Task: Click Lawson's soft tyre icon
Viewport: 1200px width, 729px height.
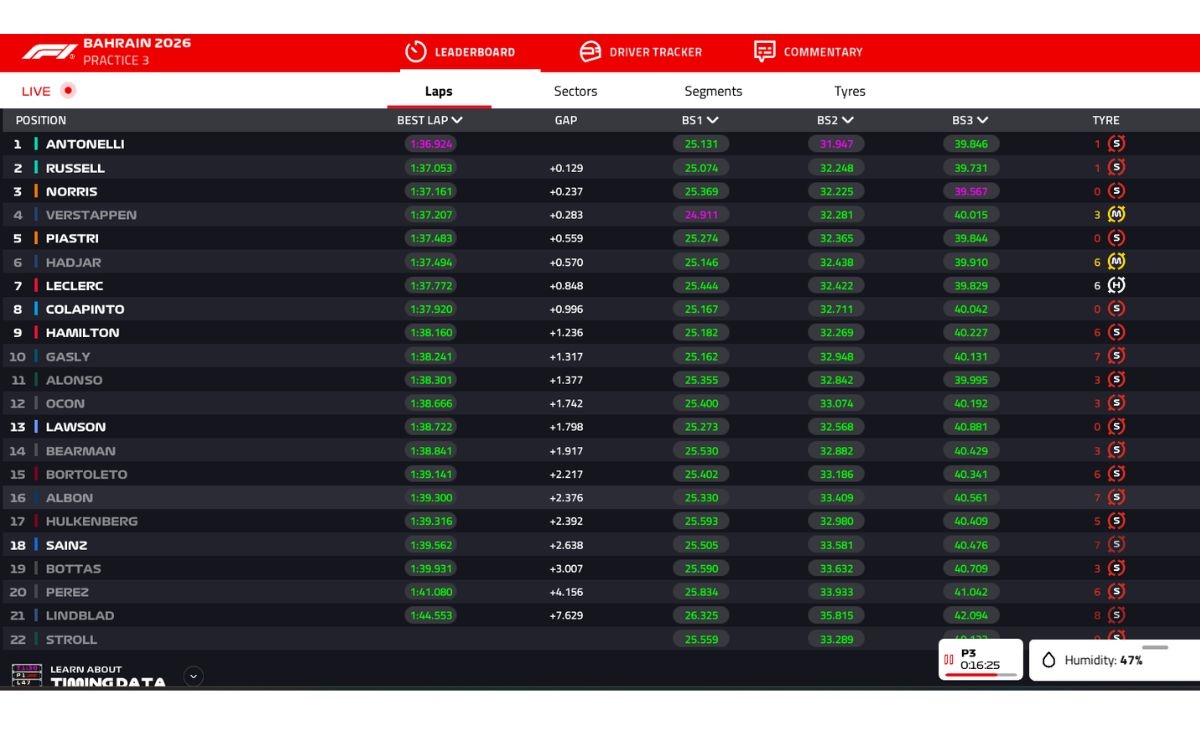Action: [1117, 427]
